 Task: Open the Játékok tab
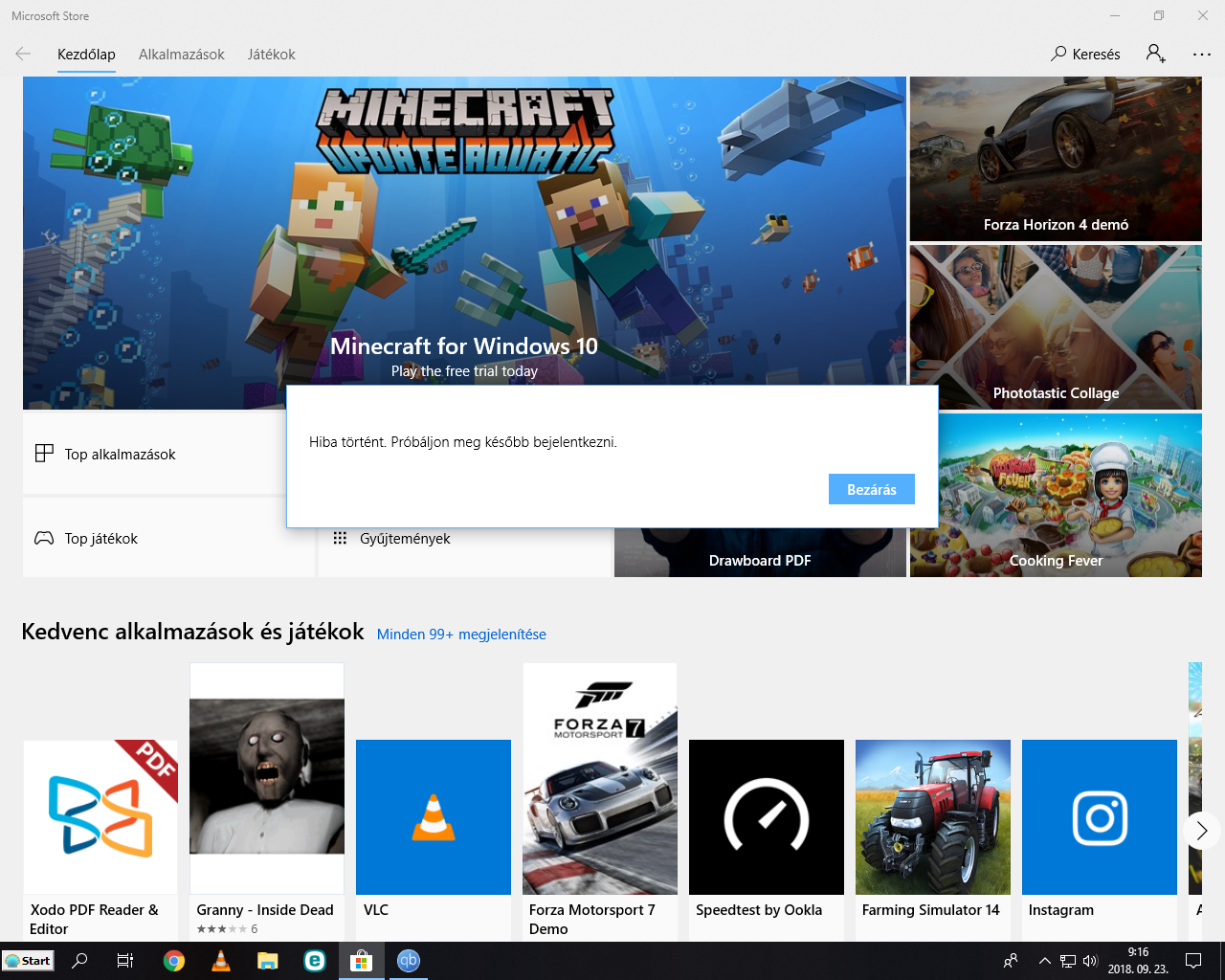point(272,55)
